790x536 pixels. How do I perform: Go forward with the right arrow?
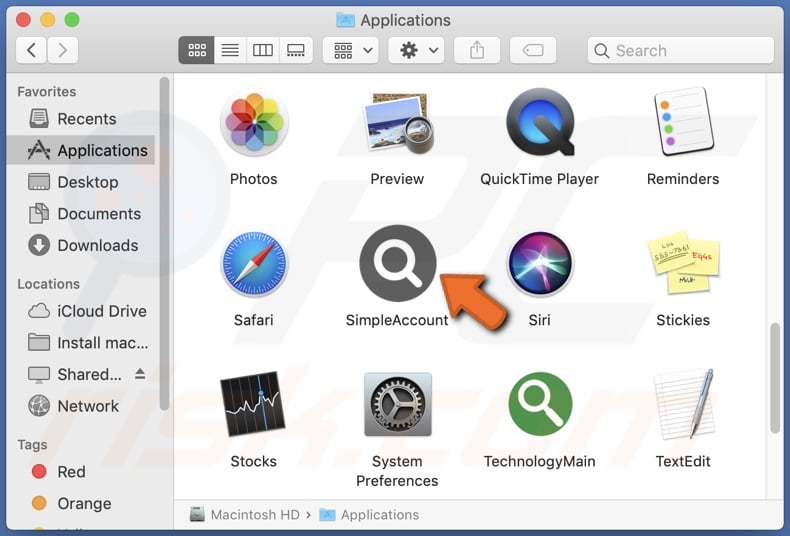pos(62,50)
